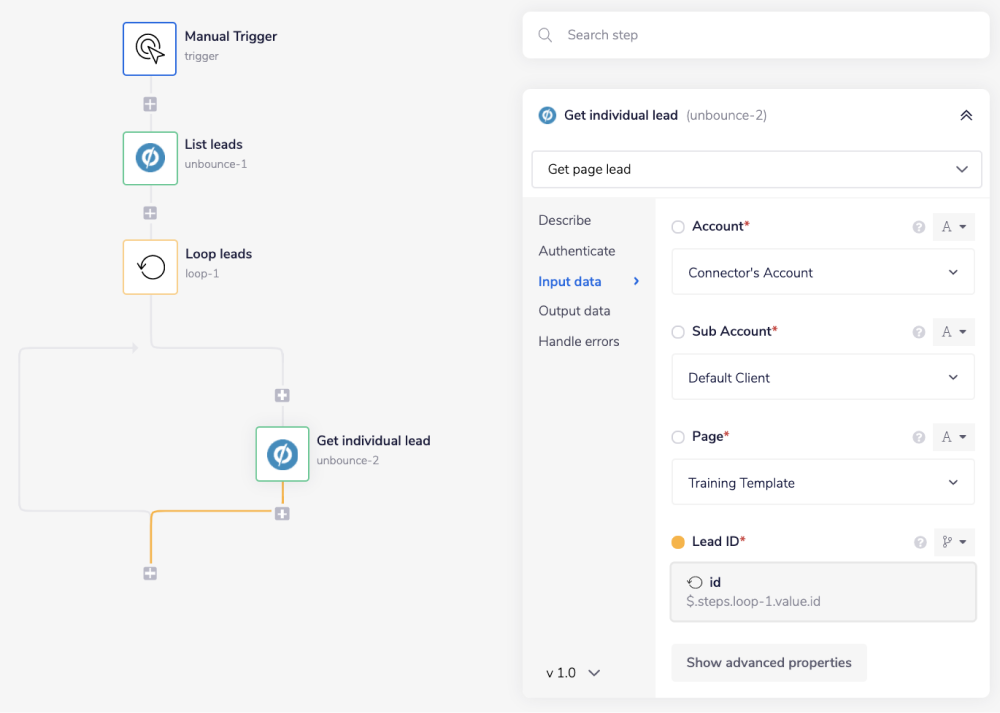Collapse the Get individual lead panel
This screenshot has height=713, width=1000.
966,115
